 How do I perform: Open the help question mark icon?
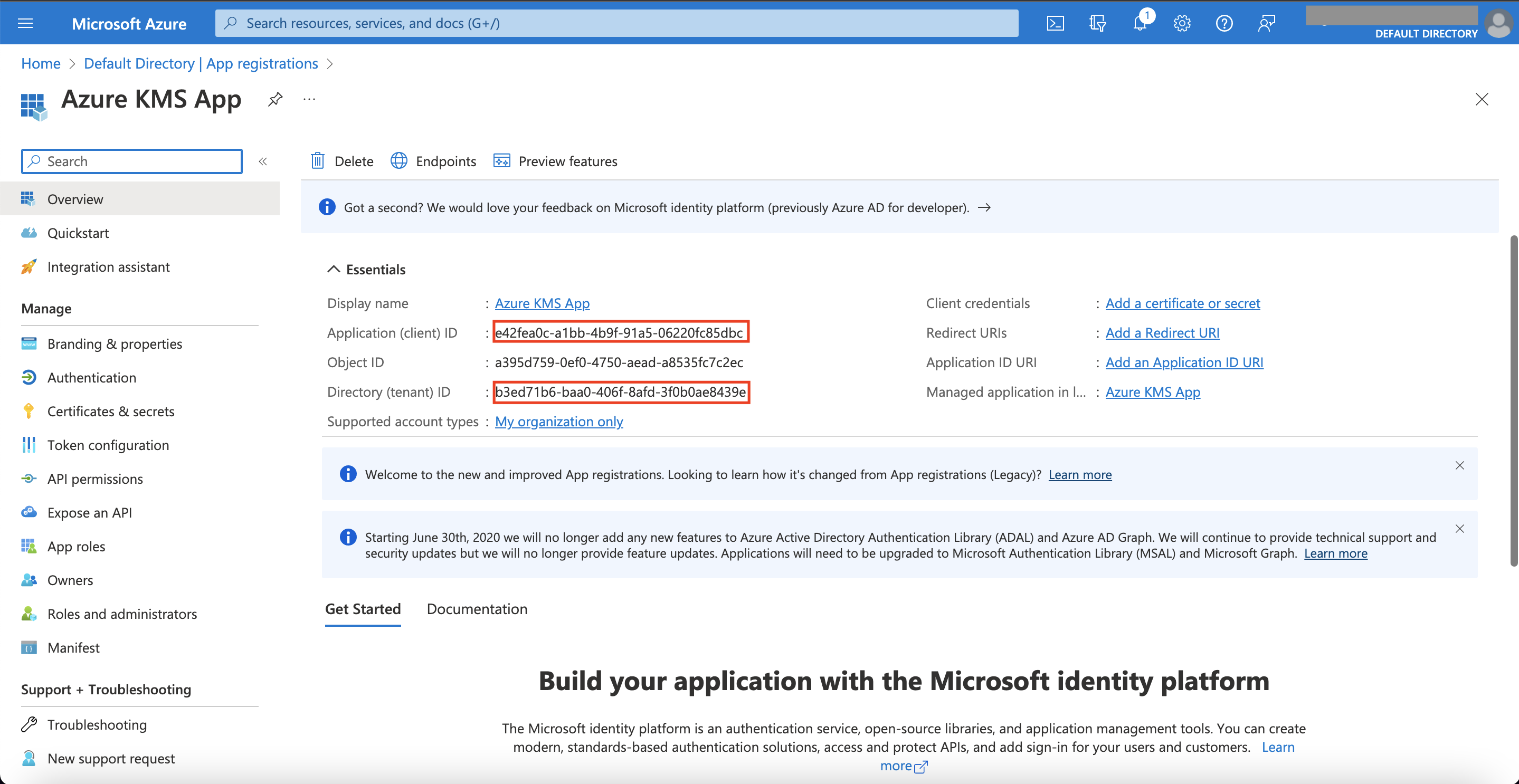[1224, 23]
